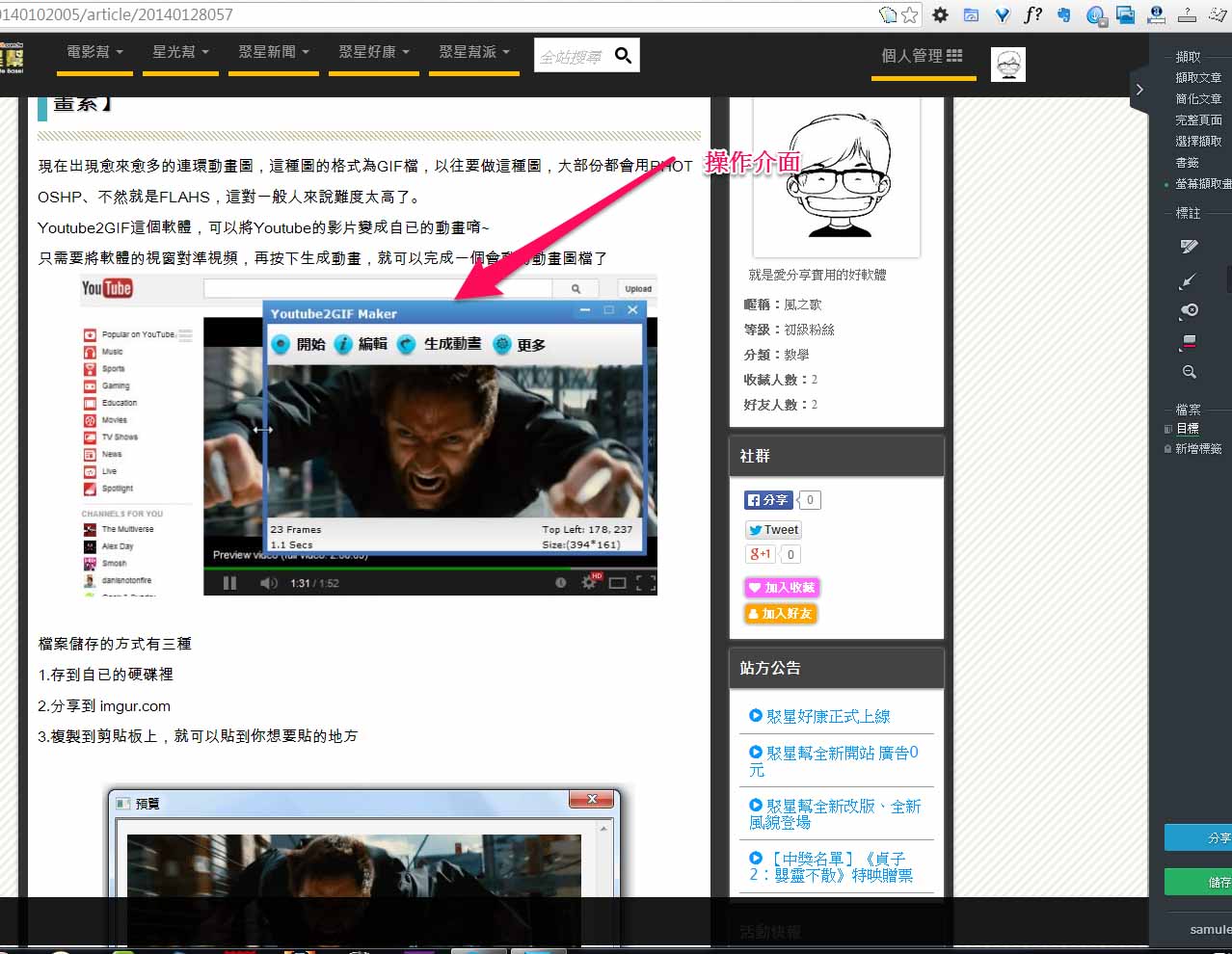Select 書籤 clip option

(x=1188, y=163)
